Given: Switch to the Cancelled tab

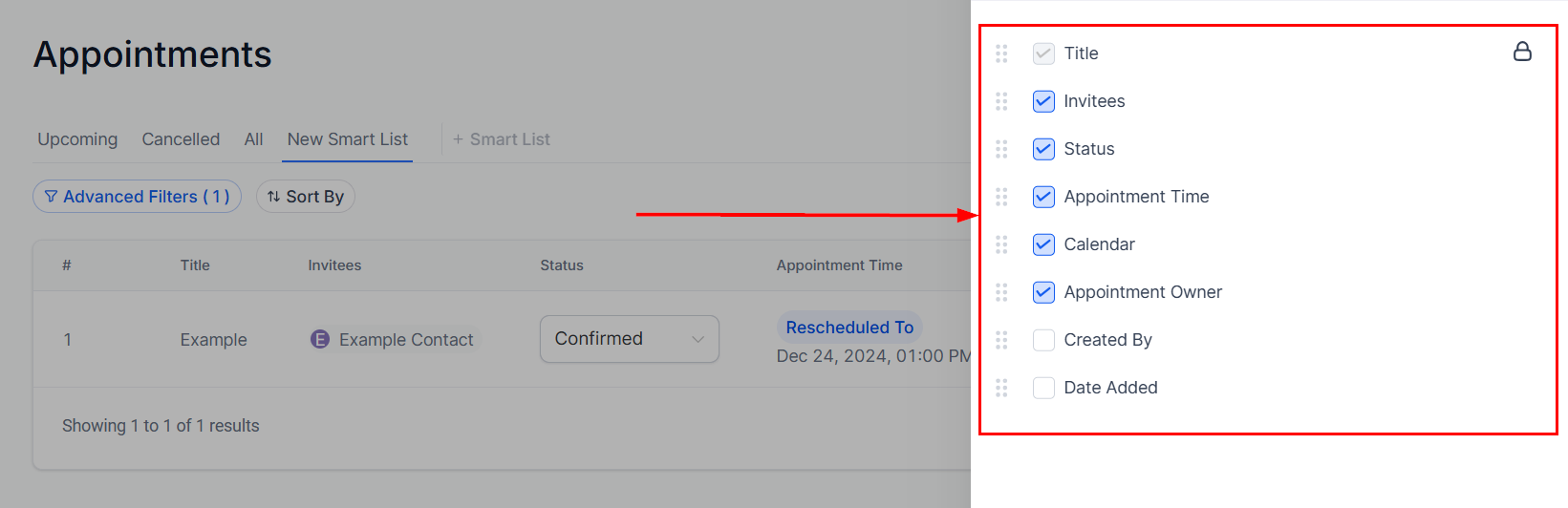Looking at the screenshot, I should [181, 139].
